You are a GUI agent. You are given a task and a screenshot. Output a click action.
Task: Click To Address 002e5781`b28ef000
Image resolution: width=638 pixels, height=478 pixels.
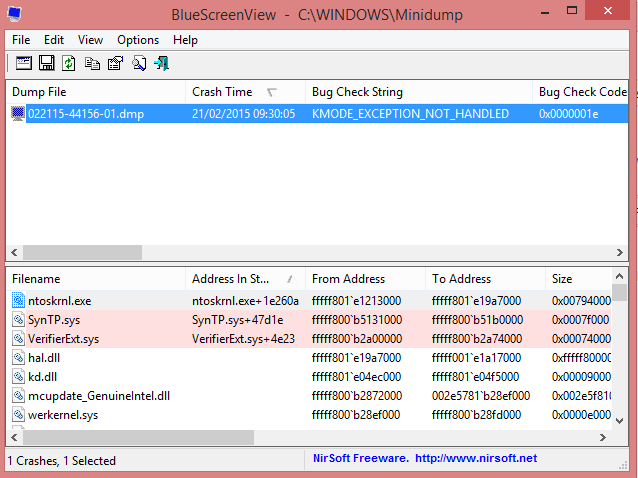pyautogui.click(x=481, y=395)
